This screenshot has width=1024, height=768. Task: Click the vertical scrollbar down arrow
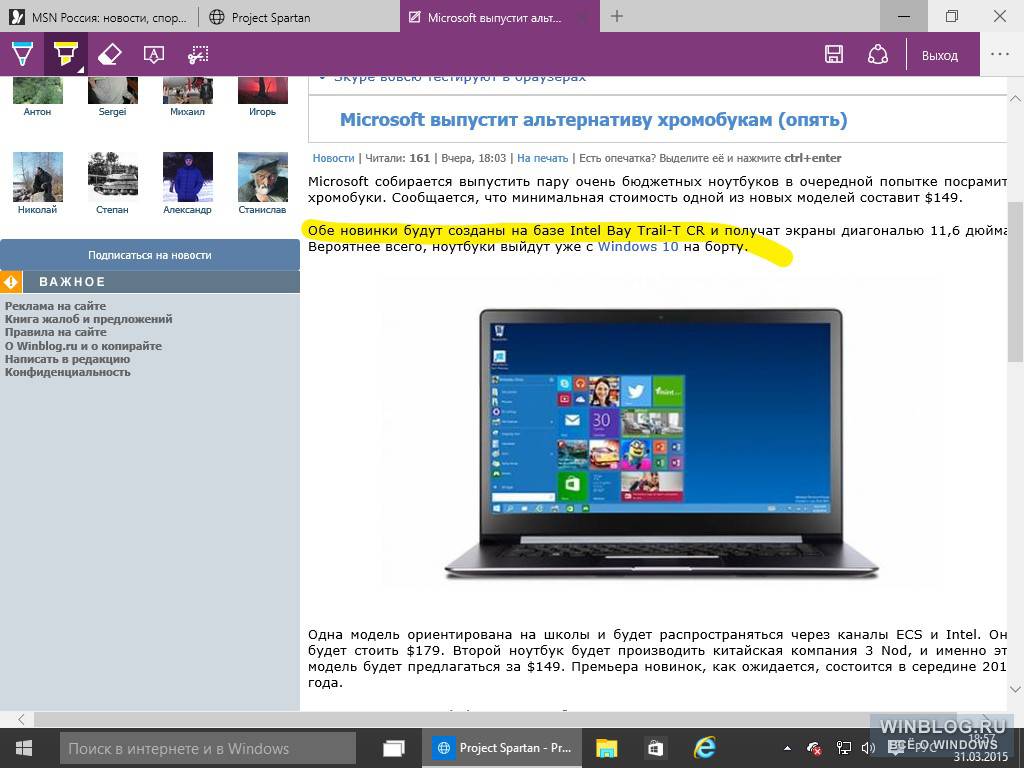1015,689
